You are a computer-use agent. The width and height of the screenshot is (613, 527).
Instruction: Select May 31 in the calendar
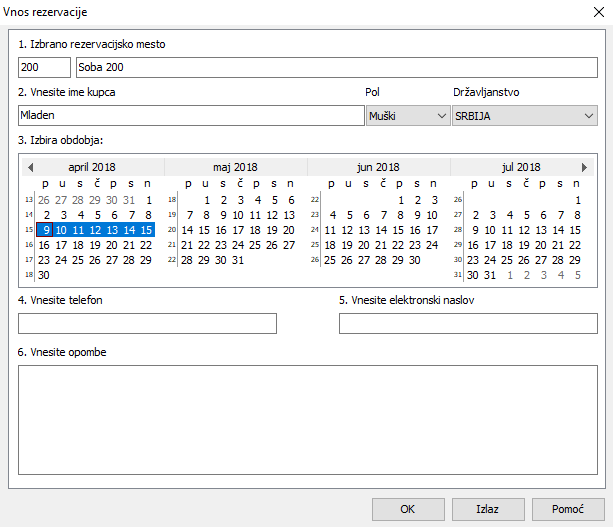[x=237, y=260]
